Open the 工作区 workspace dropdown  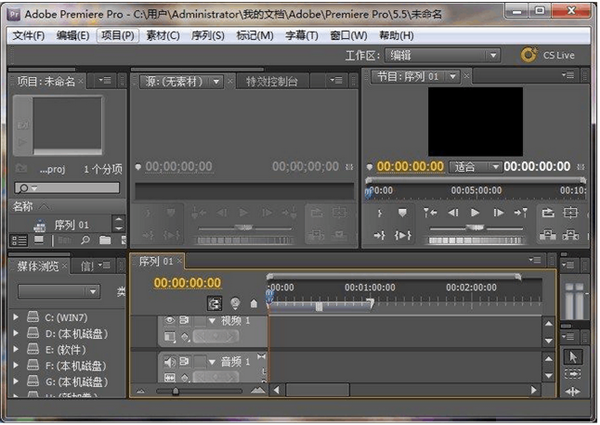click(444, 55)
